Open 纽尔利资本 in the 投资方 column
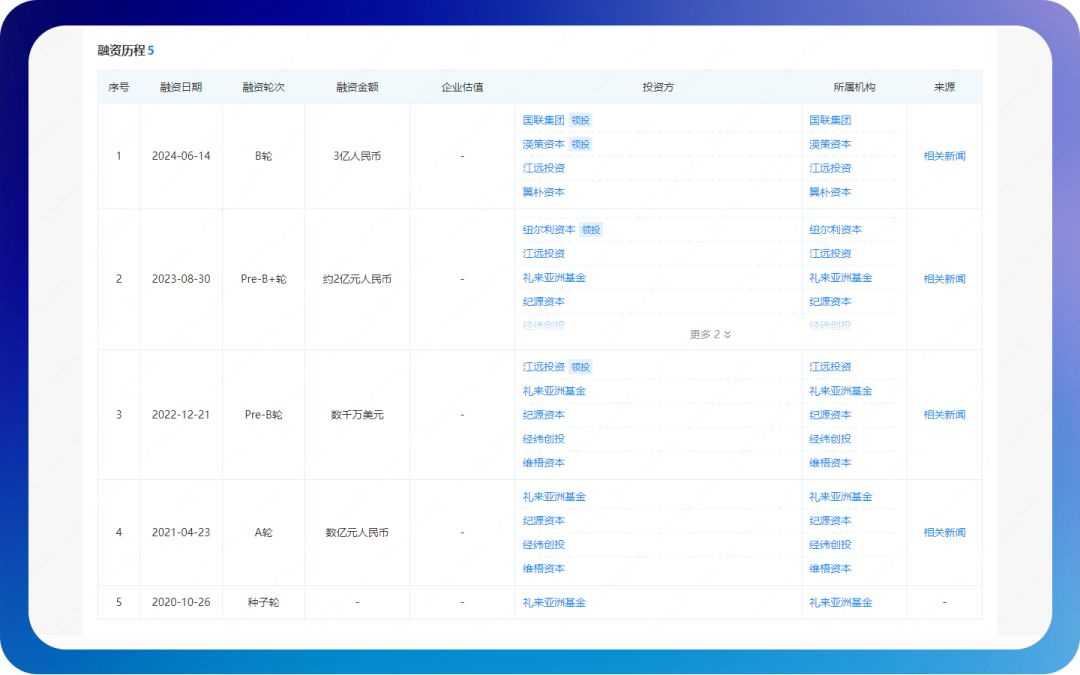This screenshot has width=1080, height=675. click(x=549, y=229)
